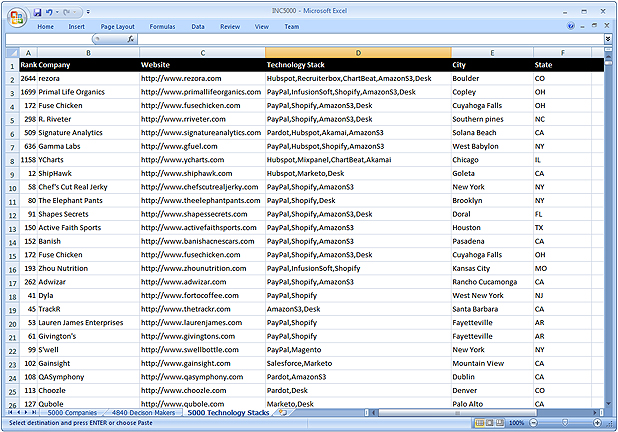Viewport: 618px width, 432px height.
Task: Click the Chef's Cut Real Jerky cell
Action: pos(88,187)
